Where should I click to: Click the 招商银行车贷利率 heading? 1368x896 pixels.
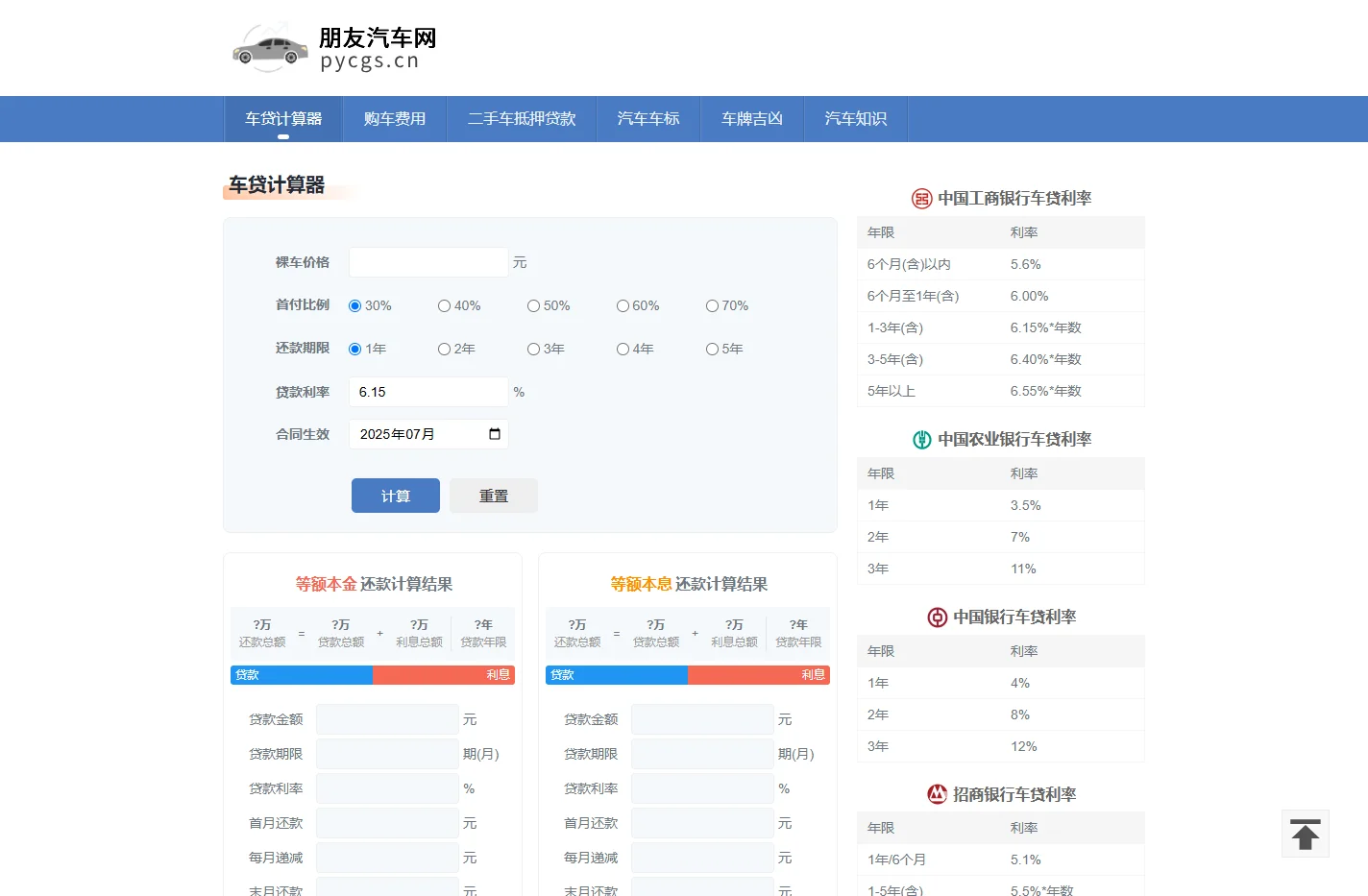1014,794
